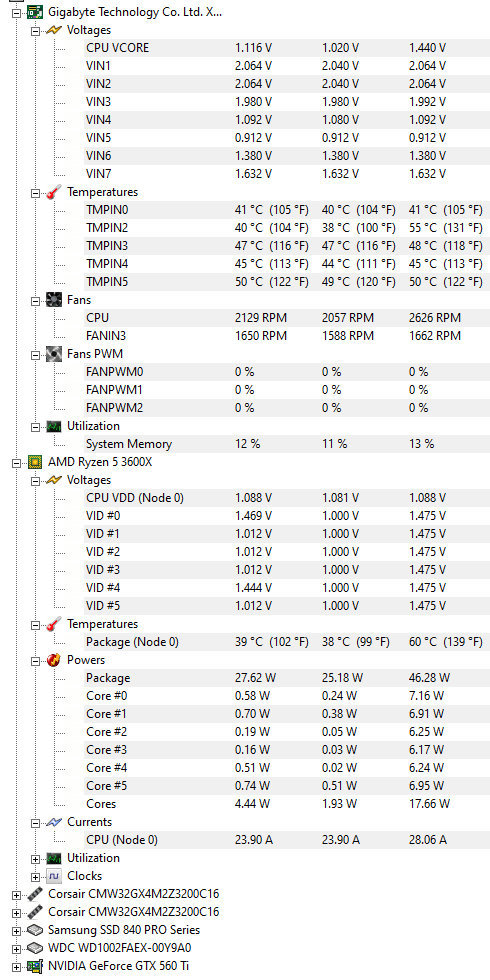Click the flame icon beside Powers
The height and width of the screenshot is (980, 490).
(x=54, y=660)
